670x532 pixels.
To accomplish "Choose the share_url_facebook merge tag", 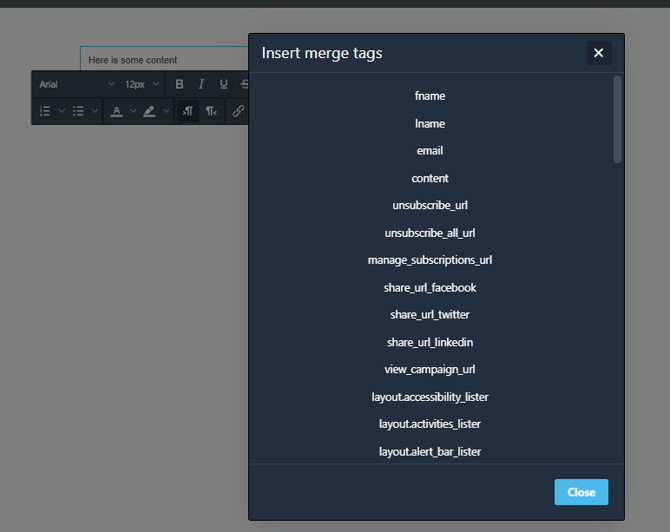I will pos(430,288).
